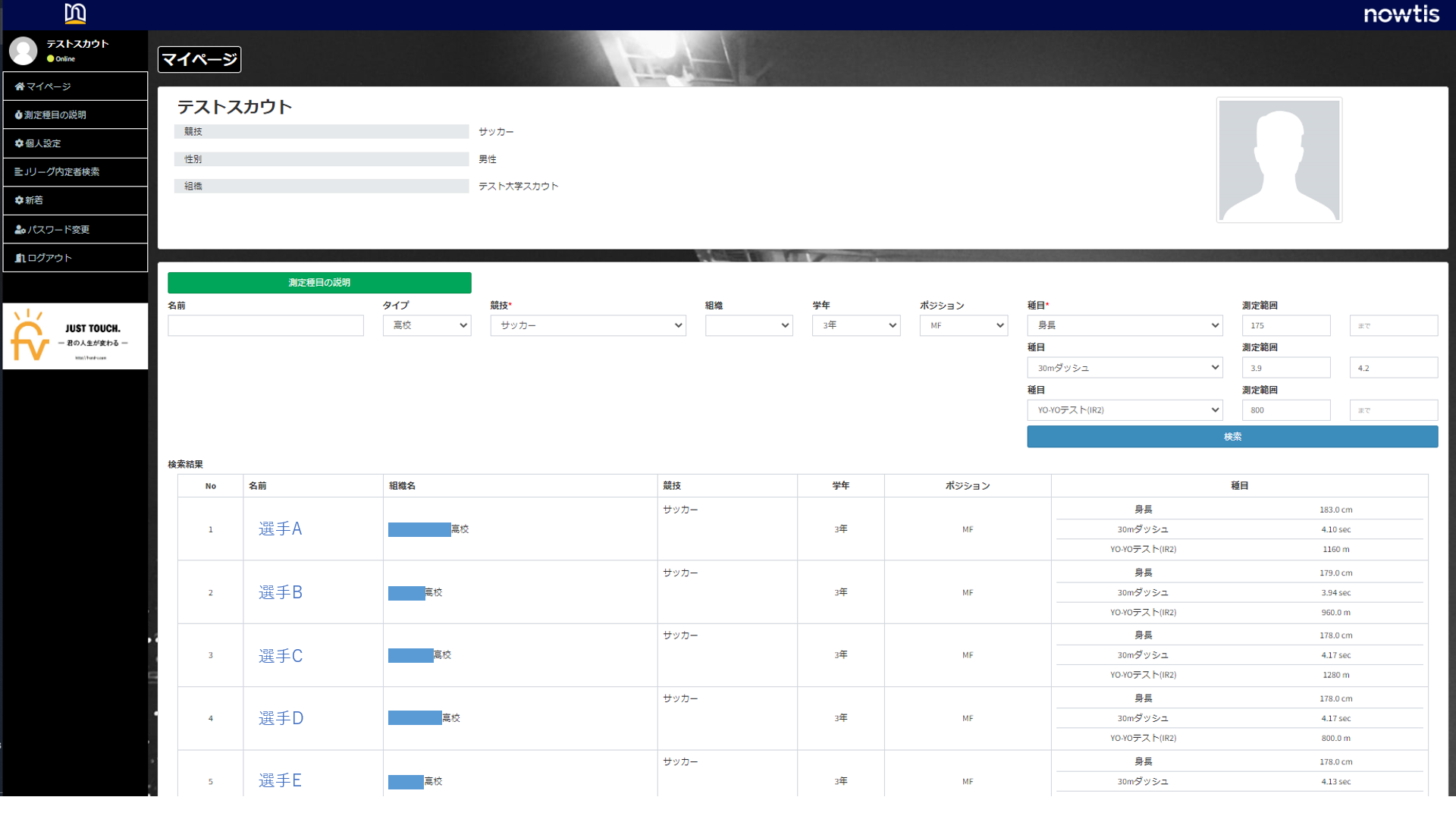The width and height of the screenshot is (1456, 819).
Task: Open the タイプ dropdown showing 高校
Action: [427, 325]
